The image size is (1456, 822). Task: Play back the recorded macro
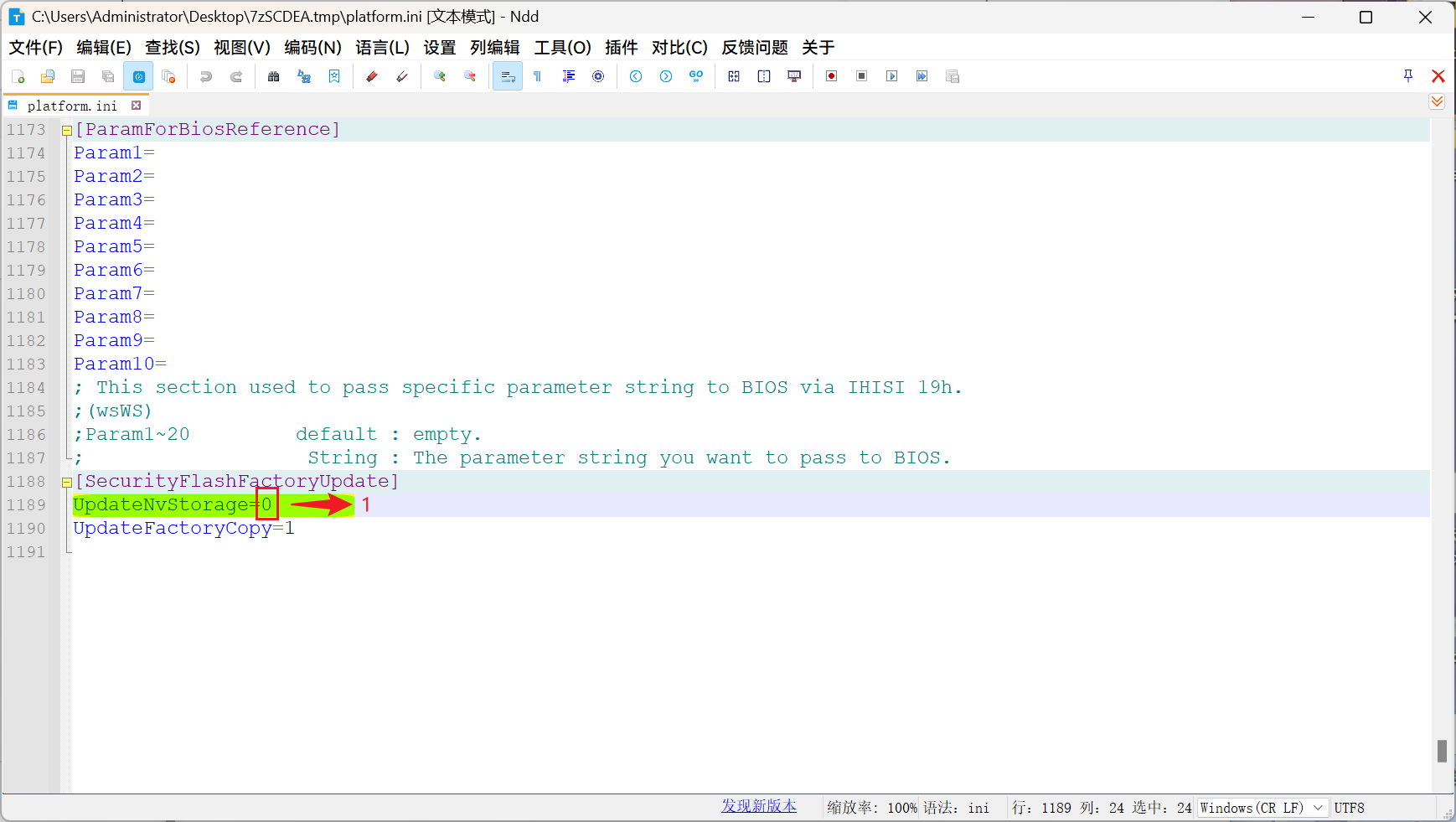point(892,76)
